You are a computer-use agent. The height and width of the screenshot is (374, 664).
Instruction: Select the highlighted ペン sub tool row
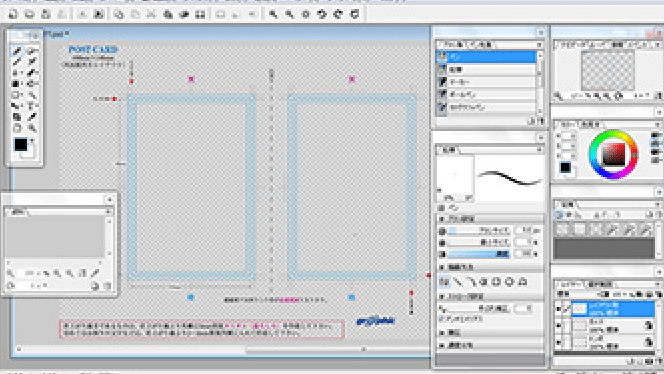[x=486, y=57]
